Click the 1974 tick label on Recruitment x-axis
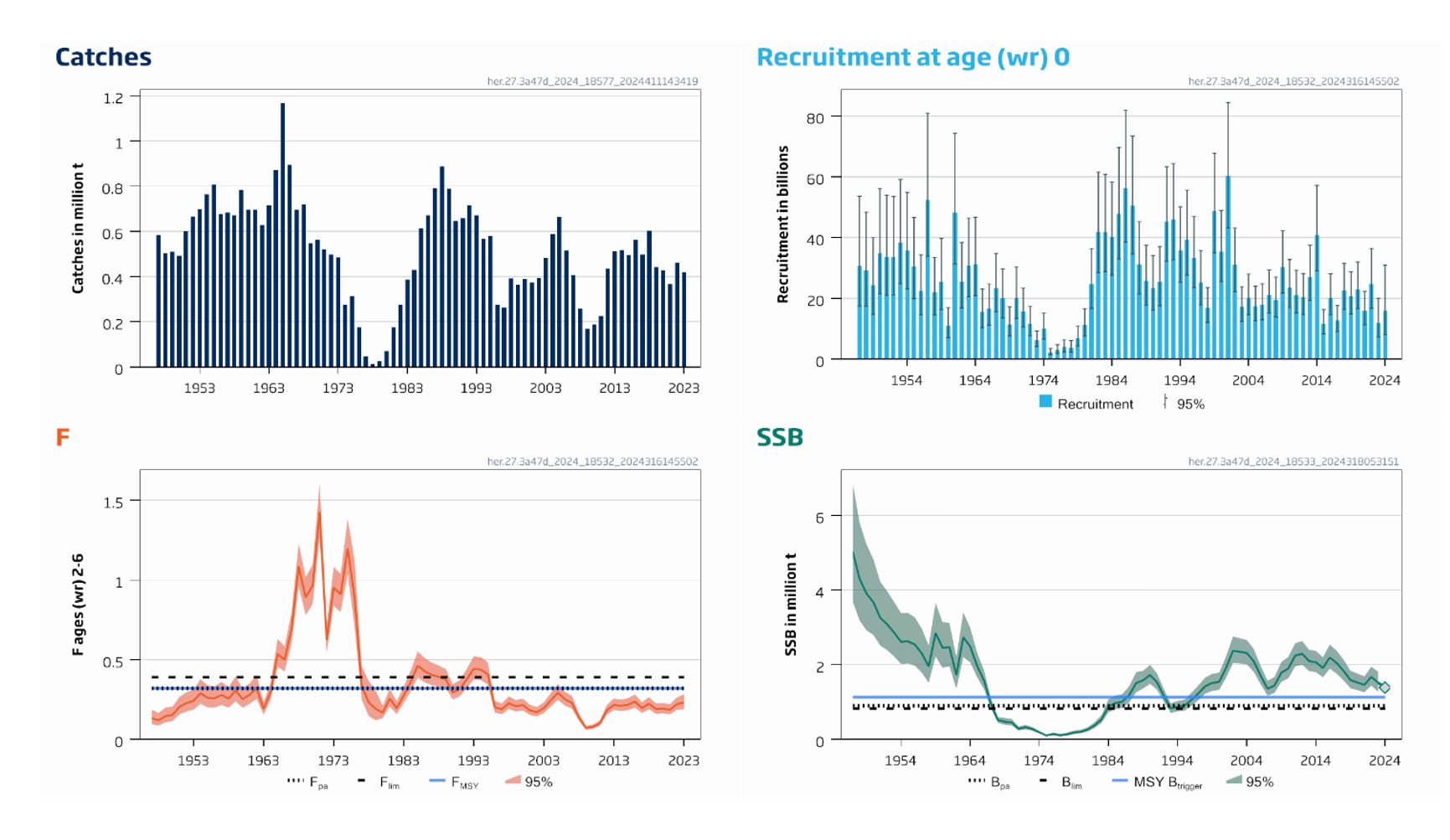This screenshot has width=1450, height=840. [x=1043, y=380]
